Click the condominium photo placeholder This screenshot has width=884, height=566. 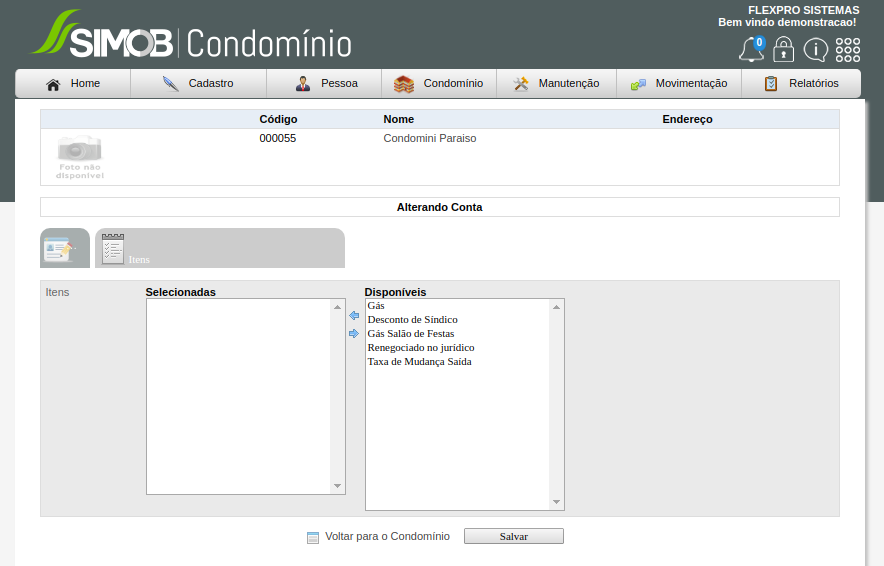(80, 157)
